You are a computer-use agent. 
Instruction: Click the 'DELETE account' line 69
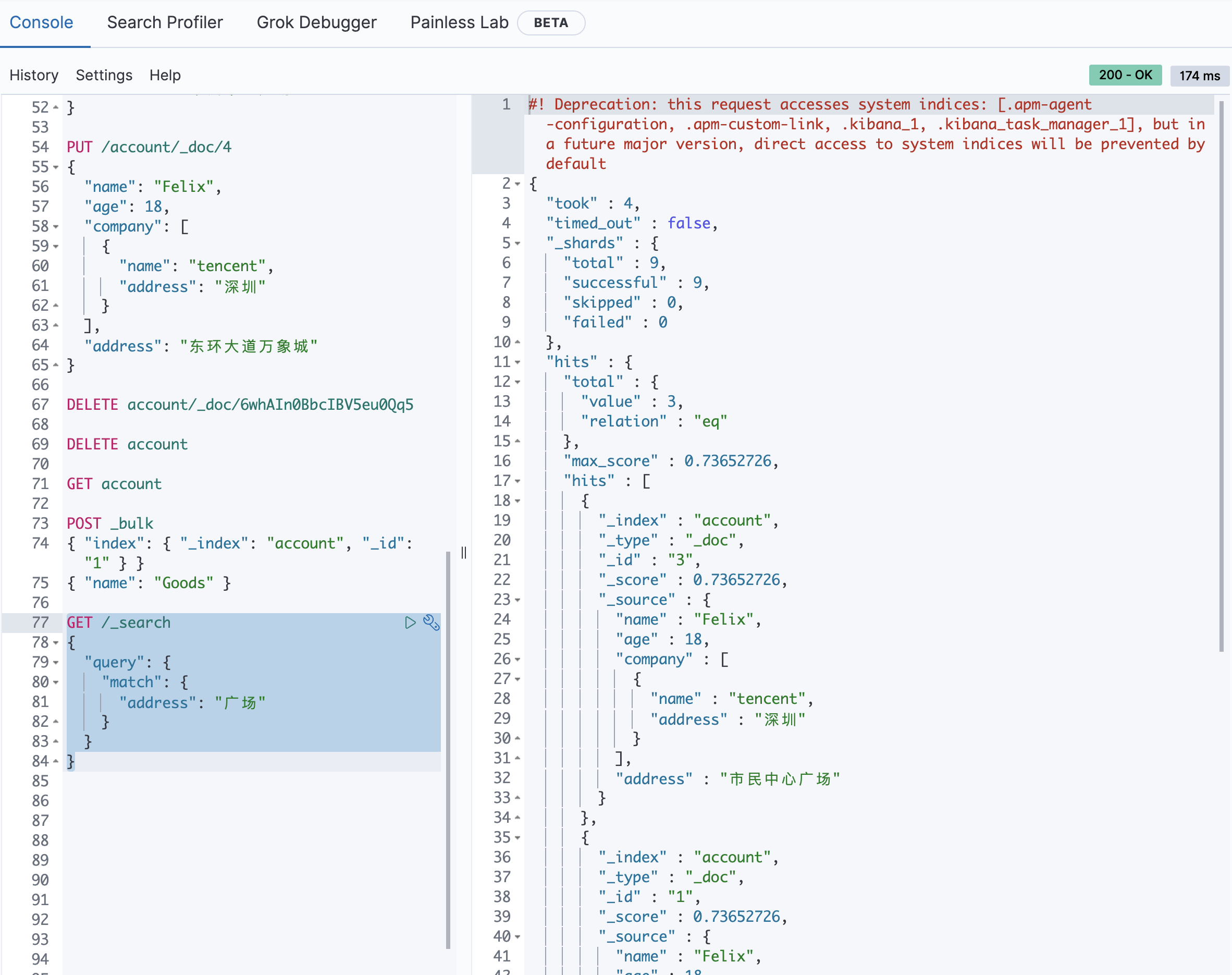(127, 444)
